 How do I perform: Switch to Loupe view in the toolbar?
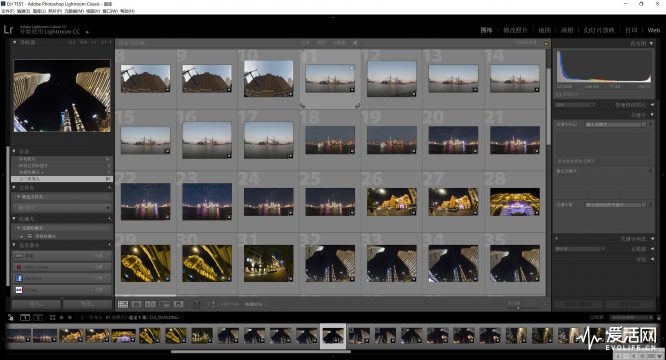[x=136, y=304]
